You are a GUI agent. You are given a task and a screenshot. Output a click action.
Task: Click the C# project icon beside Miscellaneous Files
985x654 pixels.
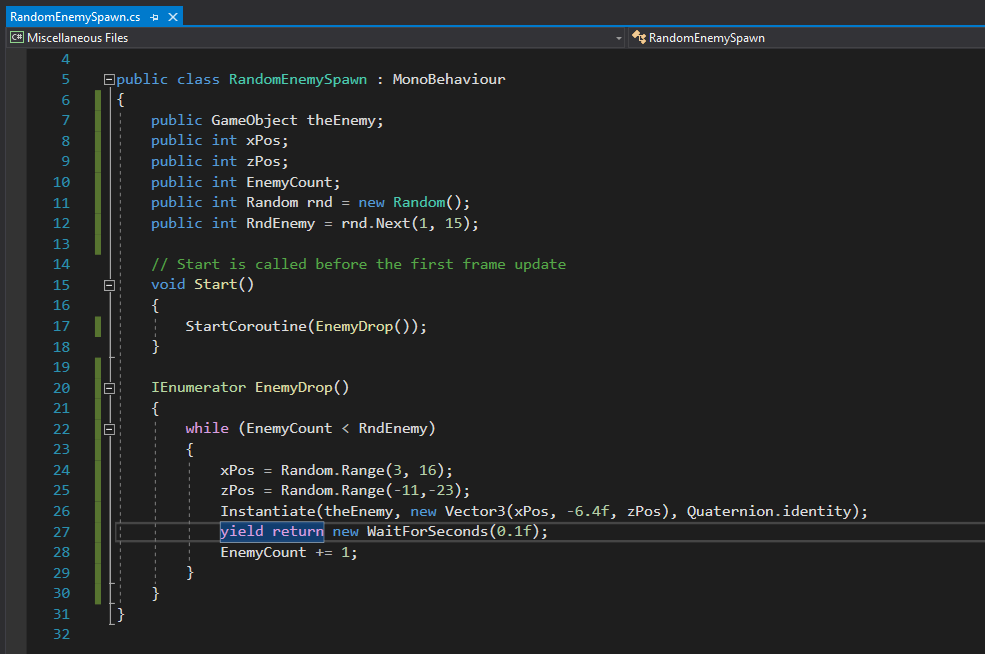point(17,38)
